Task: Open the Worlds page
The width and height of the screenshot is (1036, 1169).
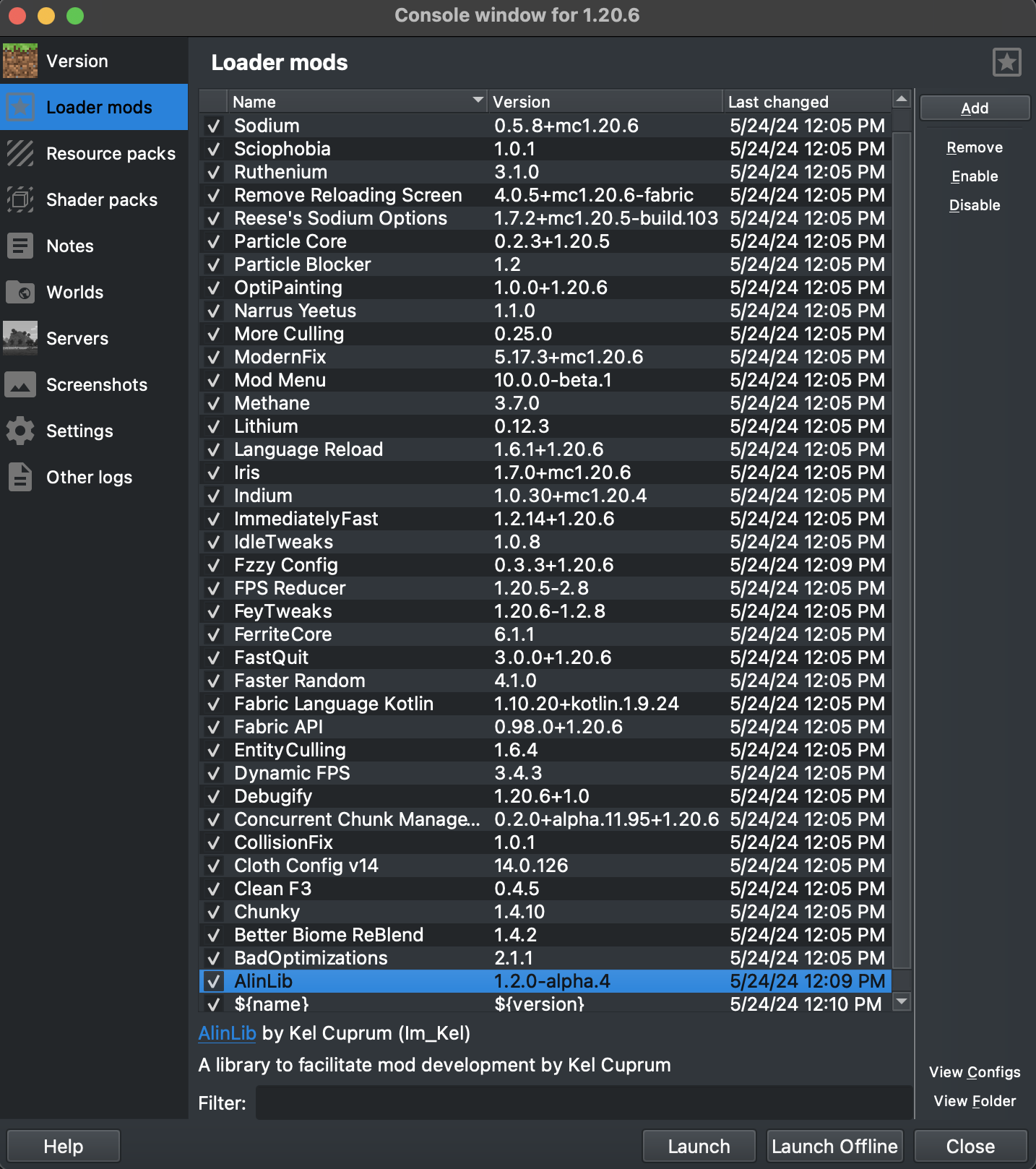Action: coord(94,292)
